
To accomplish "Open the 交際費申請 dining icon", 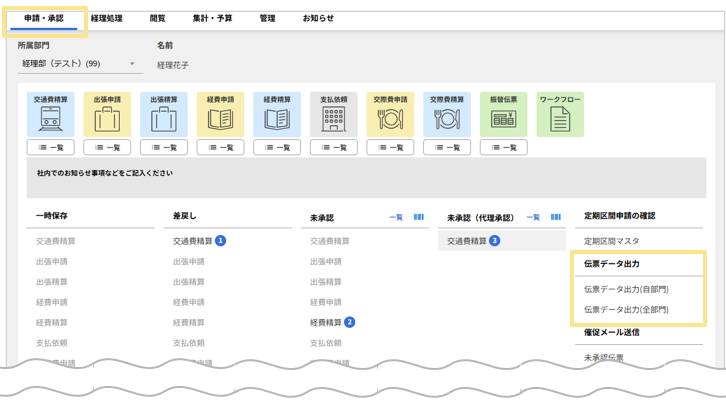I will coord(390,115).
